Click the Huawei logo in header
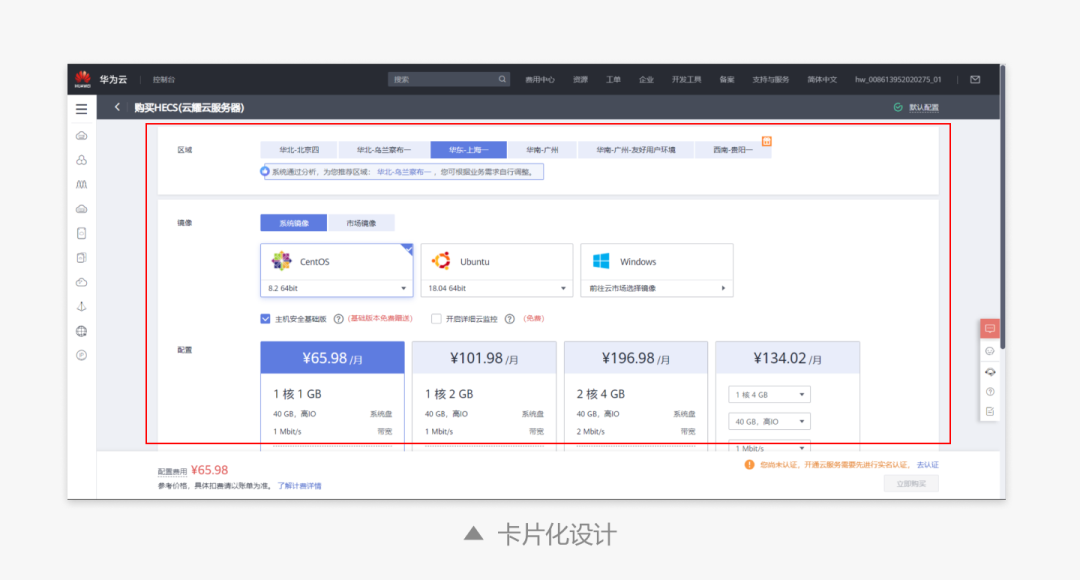The height and width of the screenshot is (580, 1080). click(x=83, y=79)
